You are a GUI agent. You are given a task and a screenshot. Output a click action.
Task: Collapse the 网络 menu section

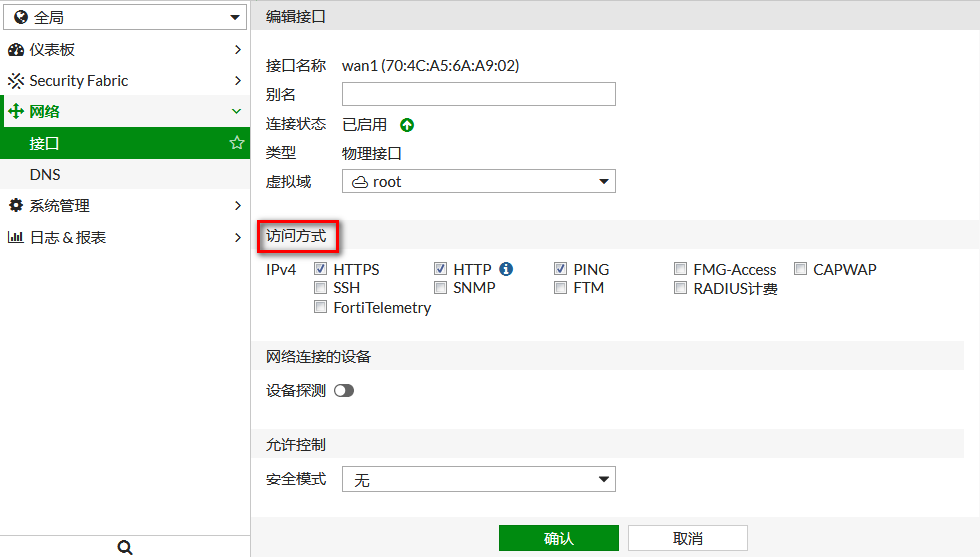(236, 112)
